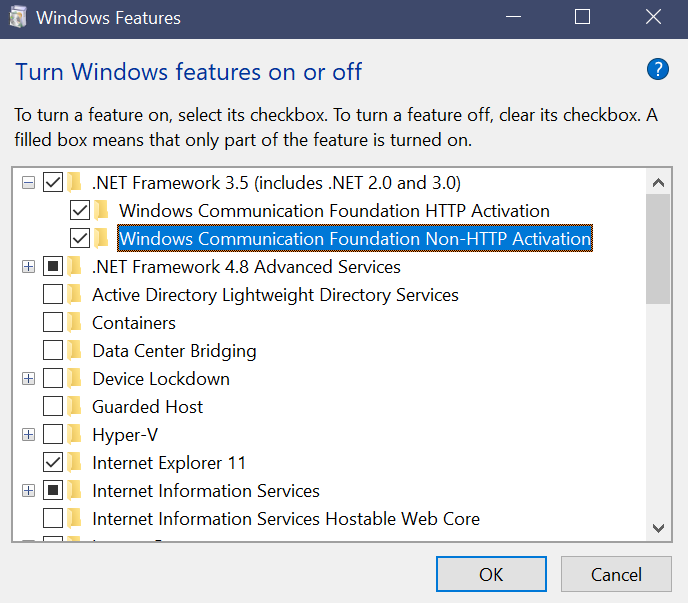
Task: Click folder icon beside Active Directory Lightweight Directory Services
Action: tap(75, 294)
